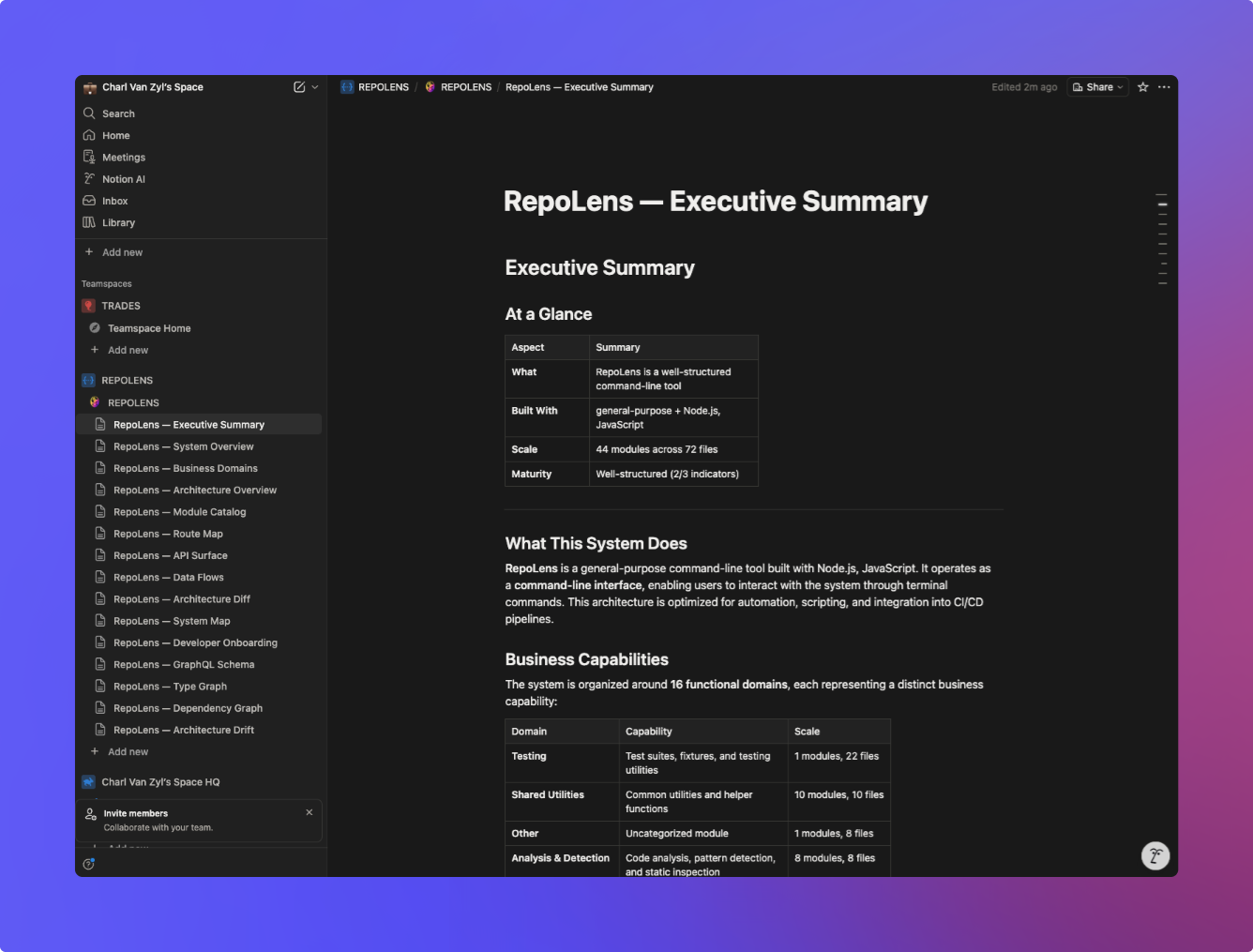This screenshot has width=1253, height=952.
Task: Click REPOLENS teamspace breadcrumb
Action: [375, 87]
